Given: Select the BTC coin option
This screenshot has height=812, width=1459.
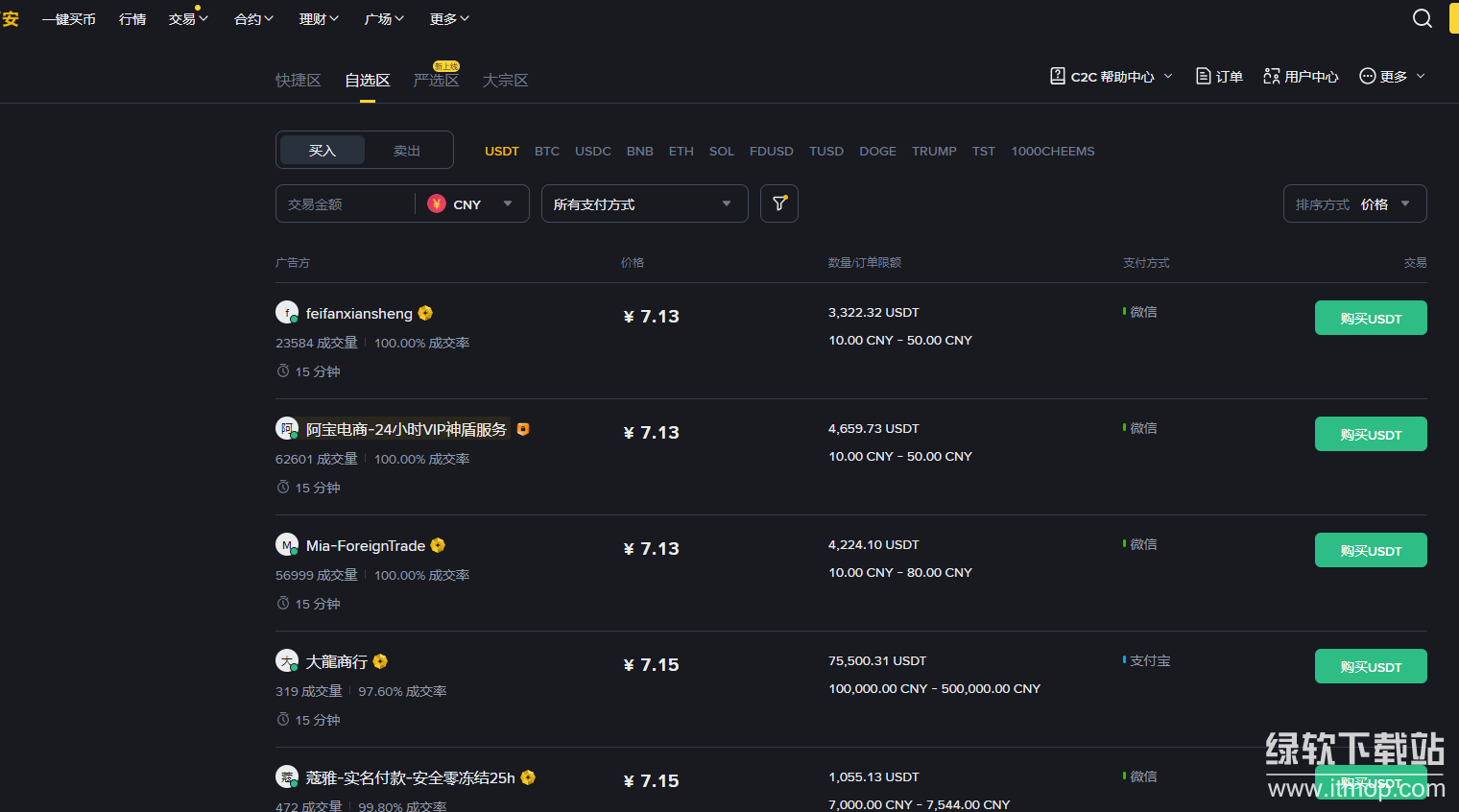Looking at the screenshot, I should click(547, 152).
